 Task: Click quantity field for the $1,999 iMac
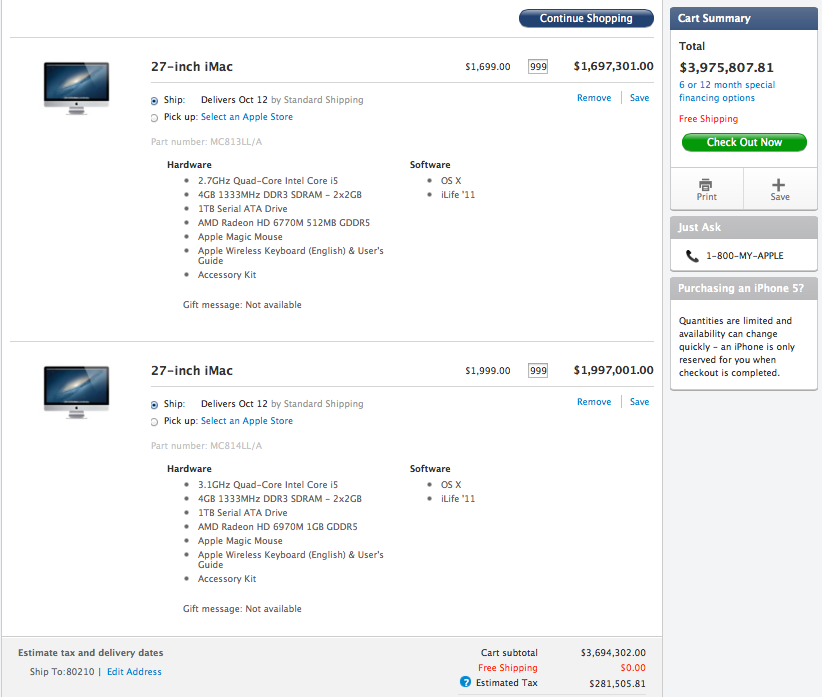538,371
